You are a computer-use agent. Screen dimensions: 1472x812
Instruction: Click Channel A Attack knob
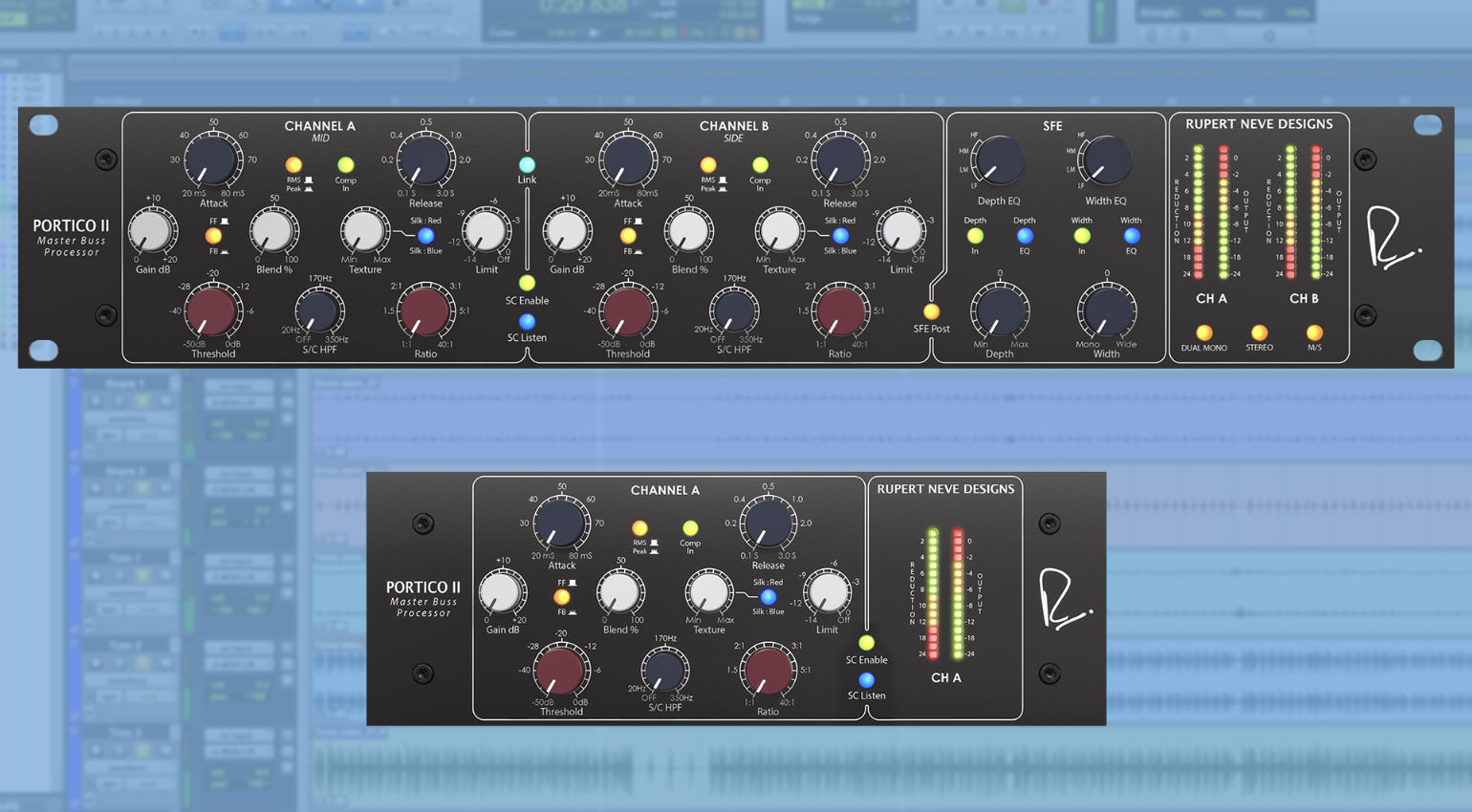pyautogui.click(x=213, y=160)
